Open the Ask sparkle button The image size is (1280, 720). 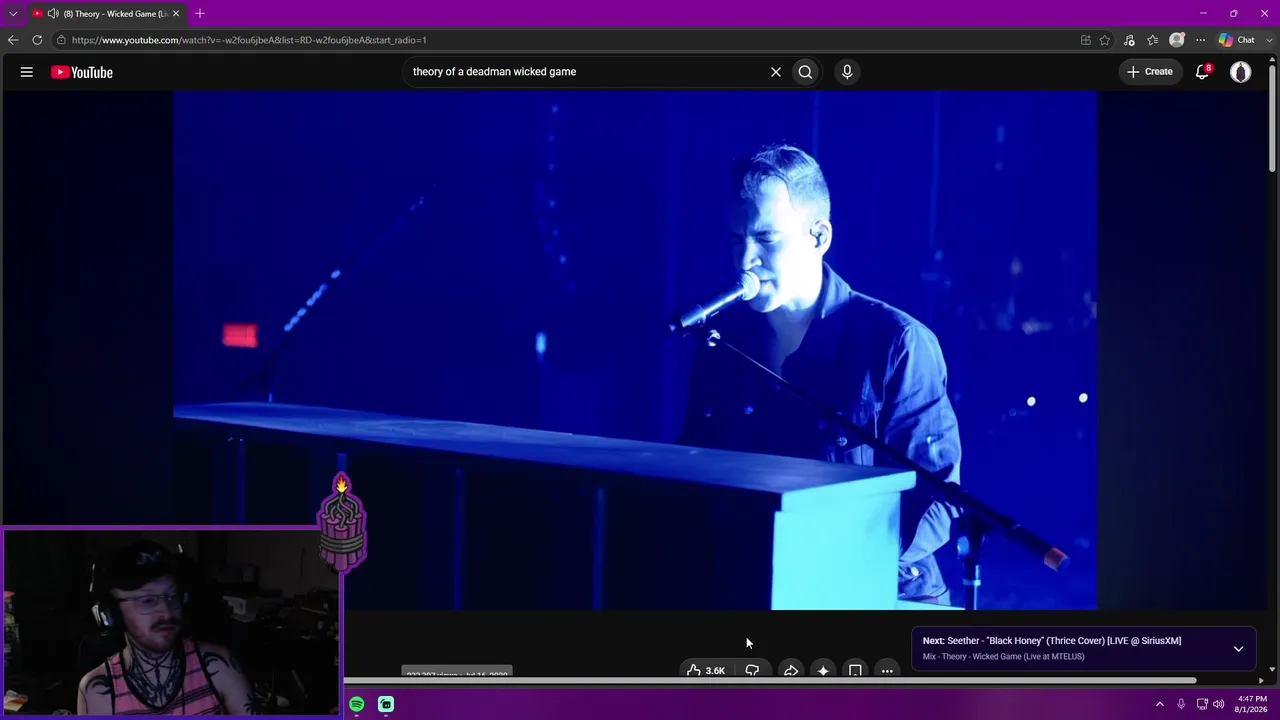coord(823,671)
